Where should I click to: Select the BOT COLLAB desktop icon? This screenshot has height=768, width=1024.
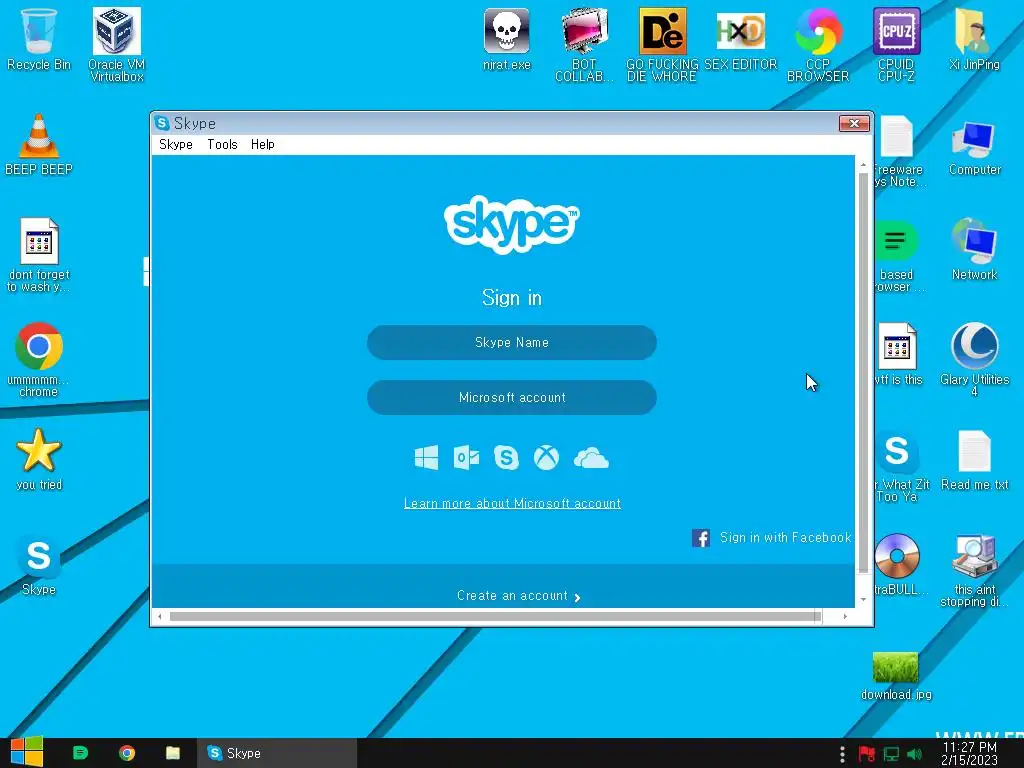click(x=584, y=44)
